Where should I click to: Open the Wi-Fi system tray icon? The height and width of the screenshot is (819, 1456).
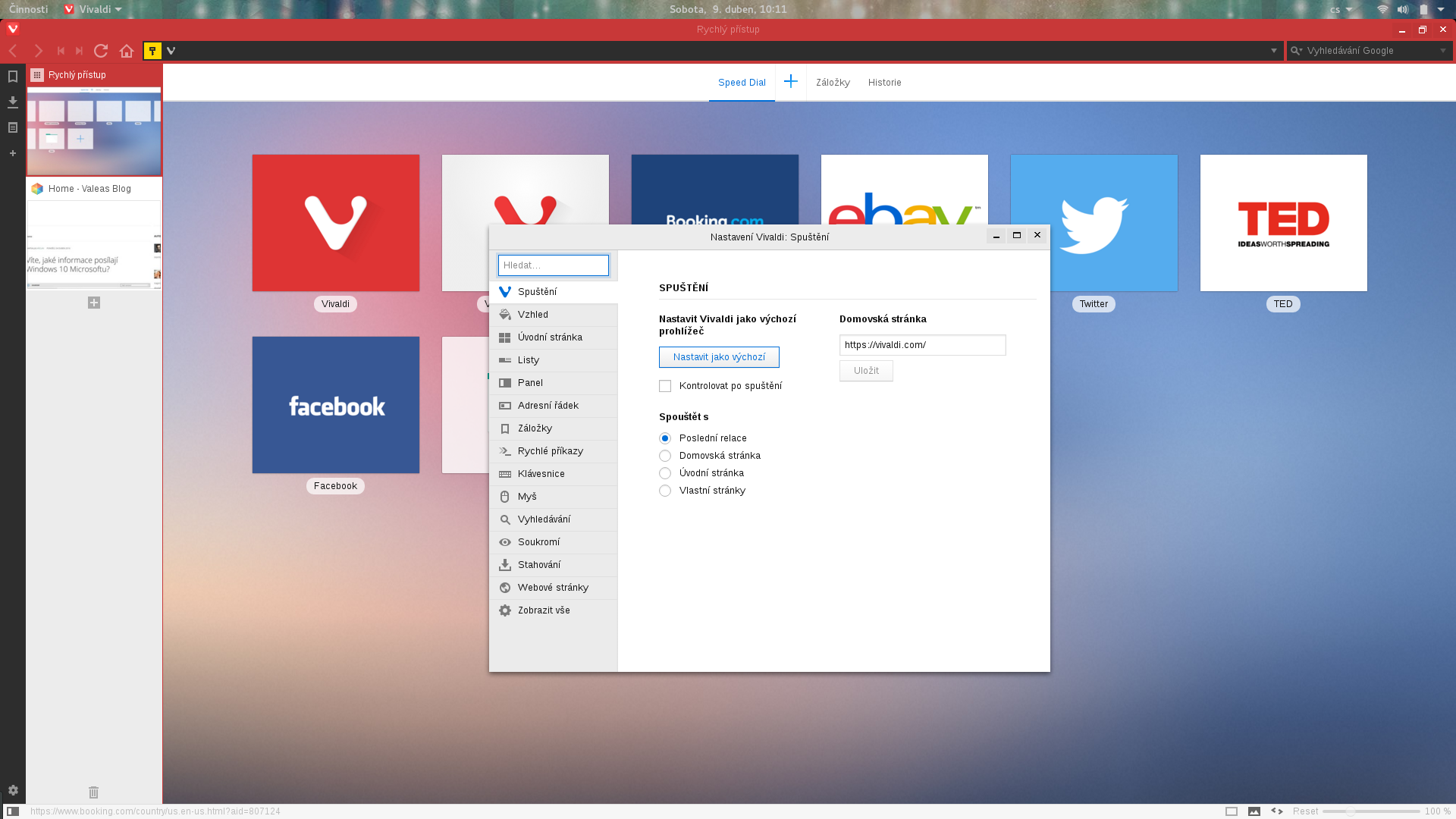[x=1382, y=10]
